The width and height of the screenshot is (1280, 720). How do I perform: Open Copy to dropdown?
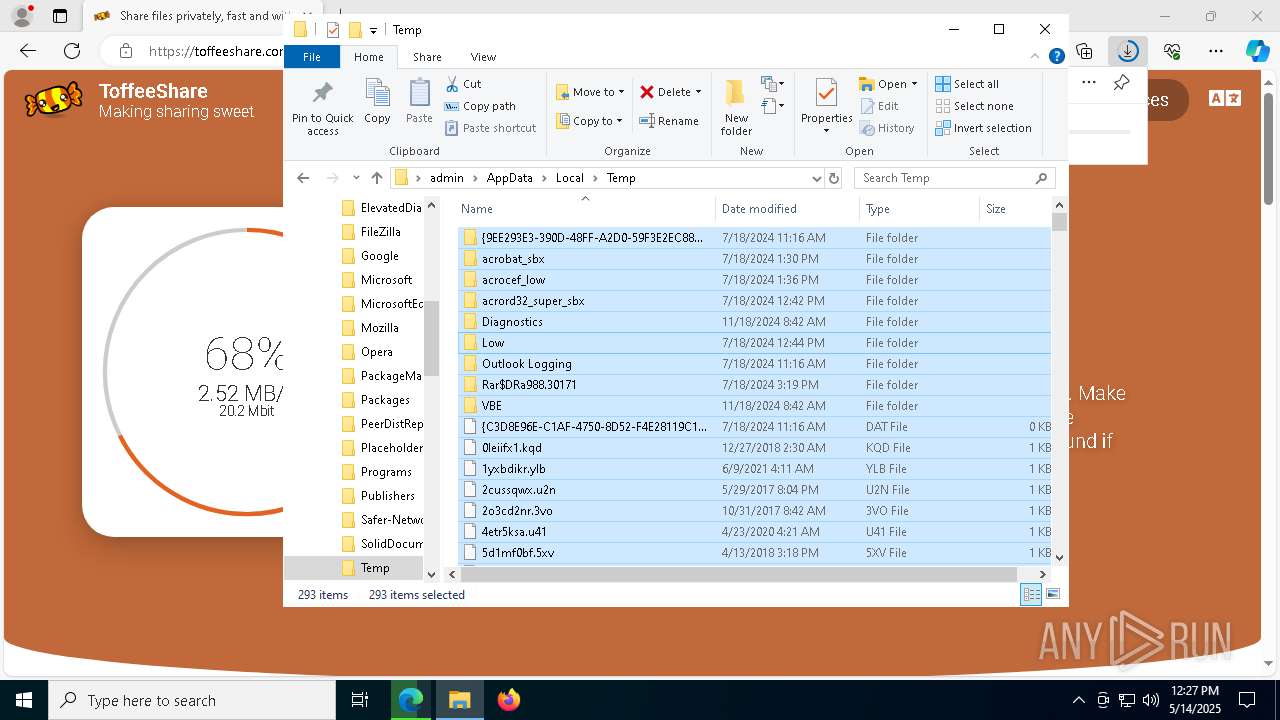(590, 121)
